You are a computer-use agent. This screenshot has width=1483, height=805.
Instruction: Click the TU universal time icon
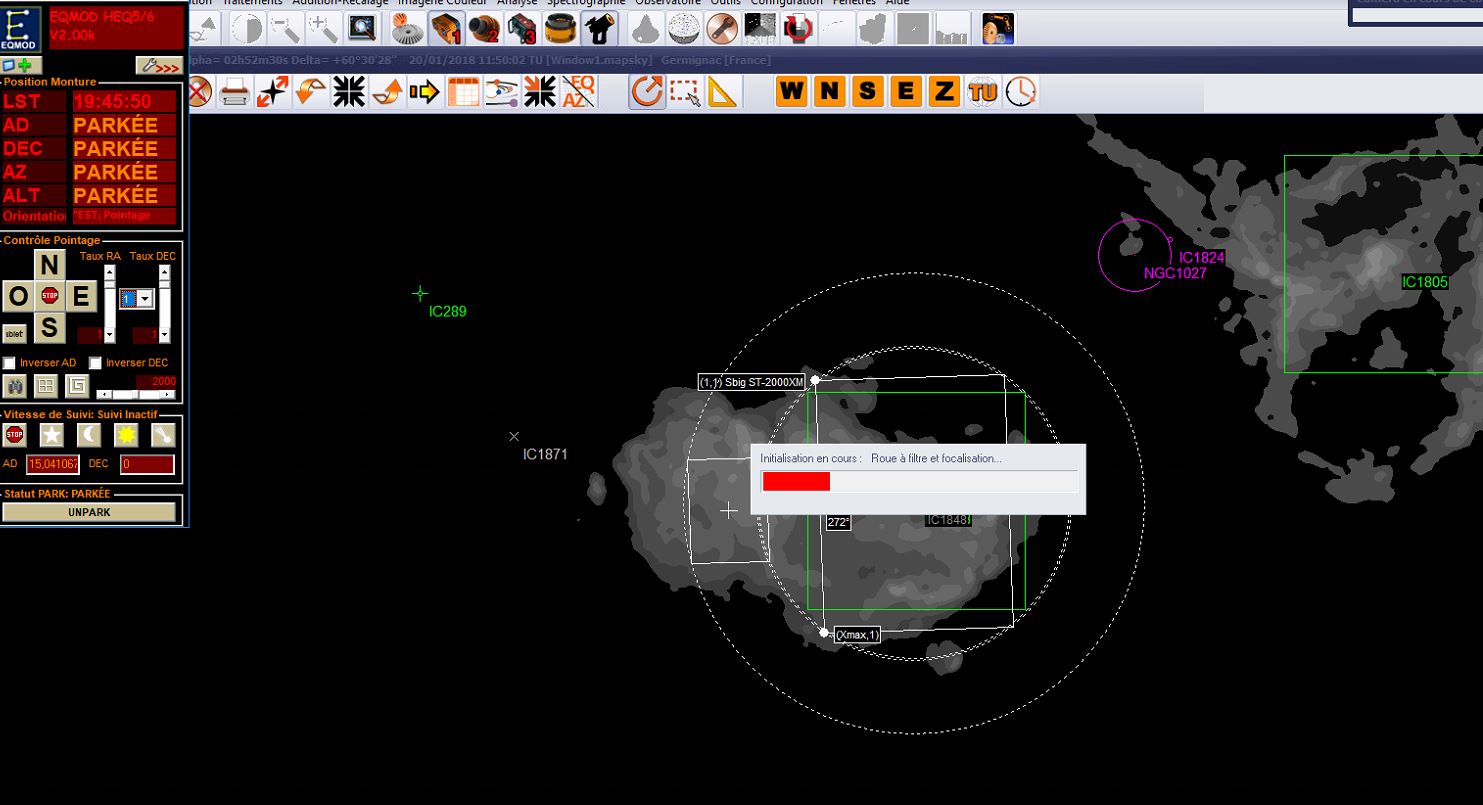coord(982,92)
